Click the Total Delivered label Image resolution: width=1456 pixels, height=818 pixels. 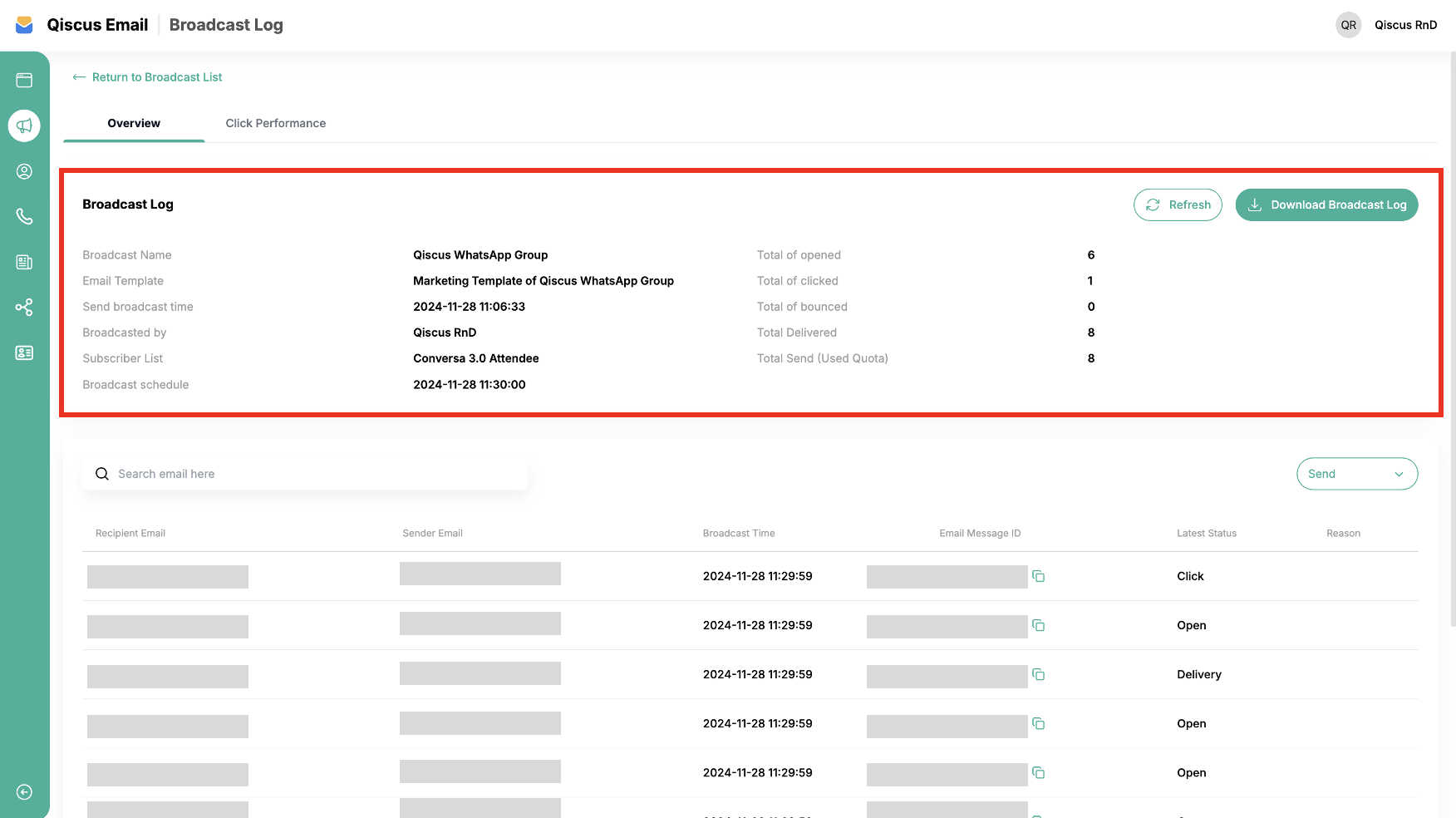796,333
